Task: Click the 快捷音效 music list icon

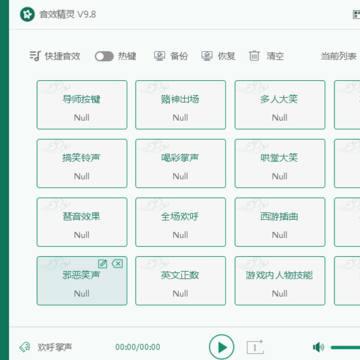Action: (35, 56)
